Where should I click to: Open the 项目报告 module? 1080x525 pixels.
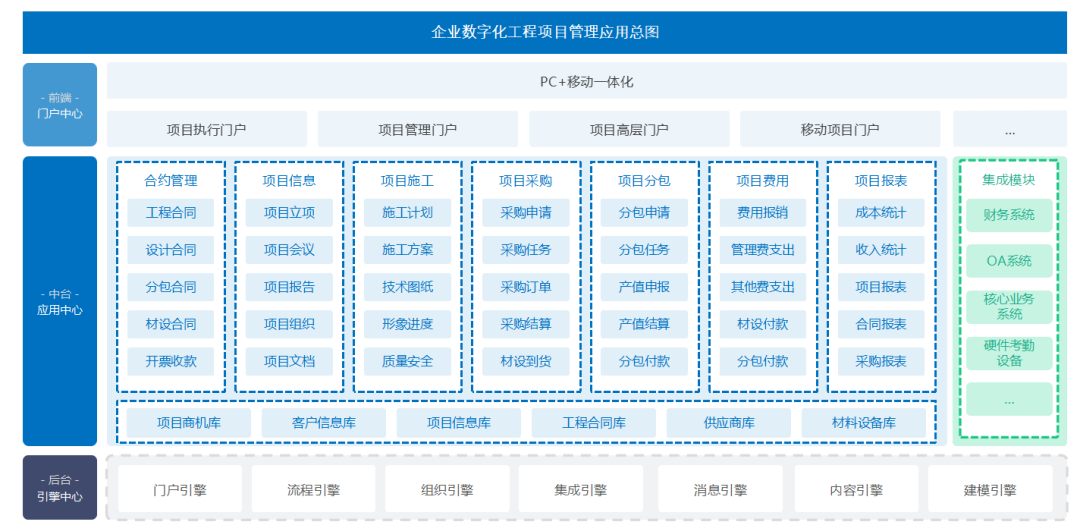point(289,287)
